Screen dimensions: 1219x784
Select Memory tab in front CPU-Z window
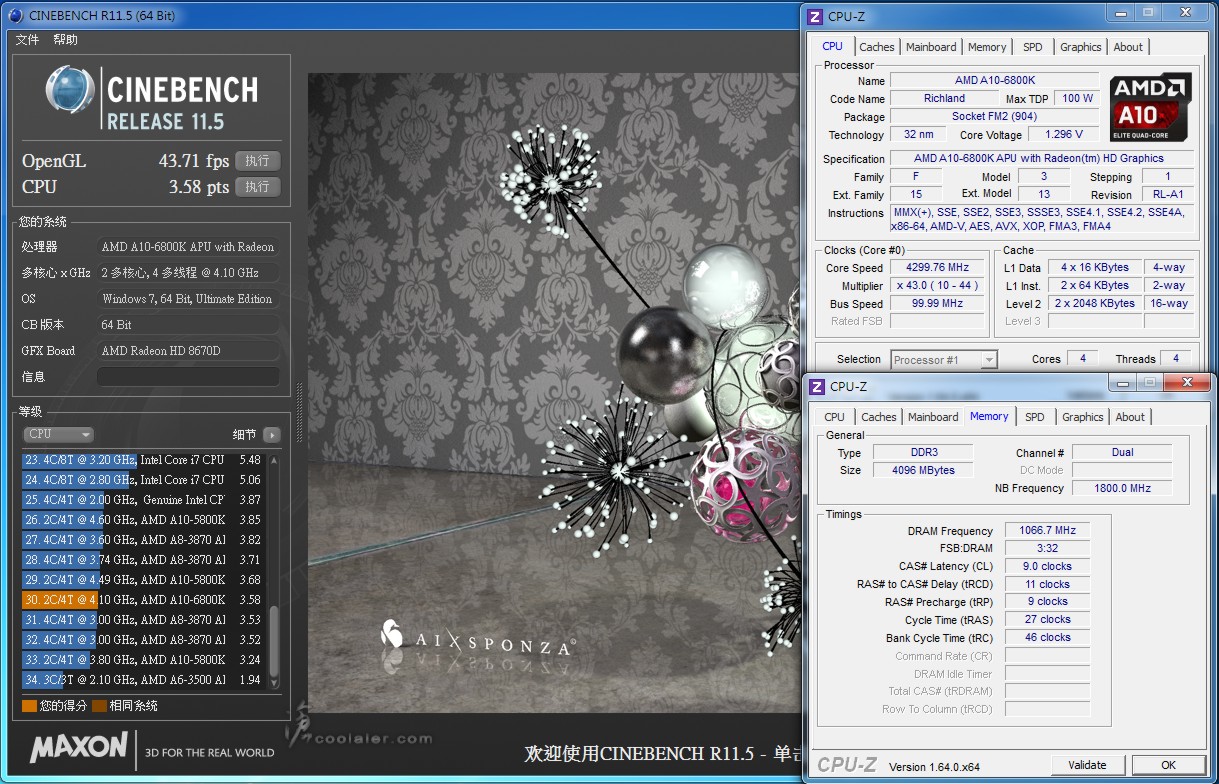pos(989,416)
